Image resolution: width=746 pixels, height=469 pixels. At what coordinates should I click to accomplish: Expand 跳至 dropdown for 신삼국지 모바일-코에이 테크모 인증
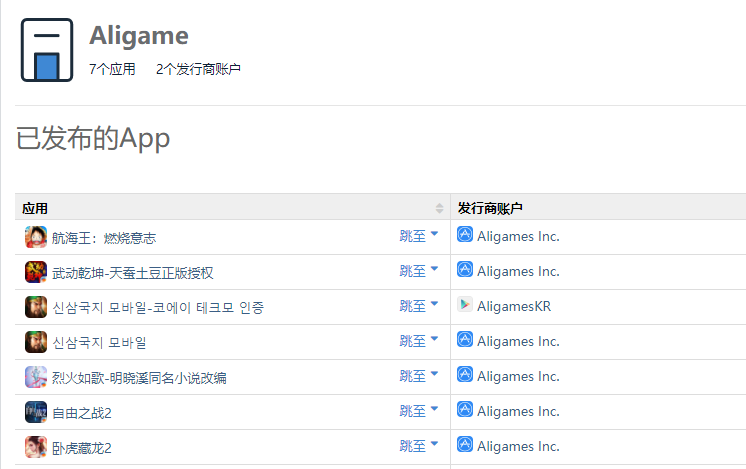419,306
